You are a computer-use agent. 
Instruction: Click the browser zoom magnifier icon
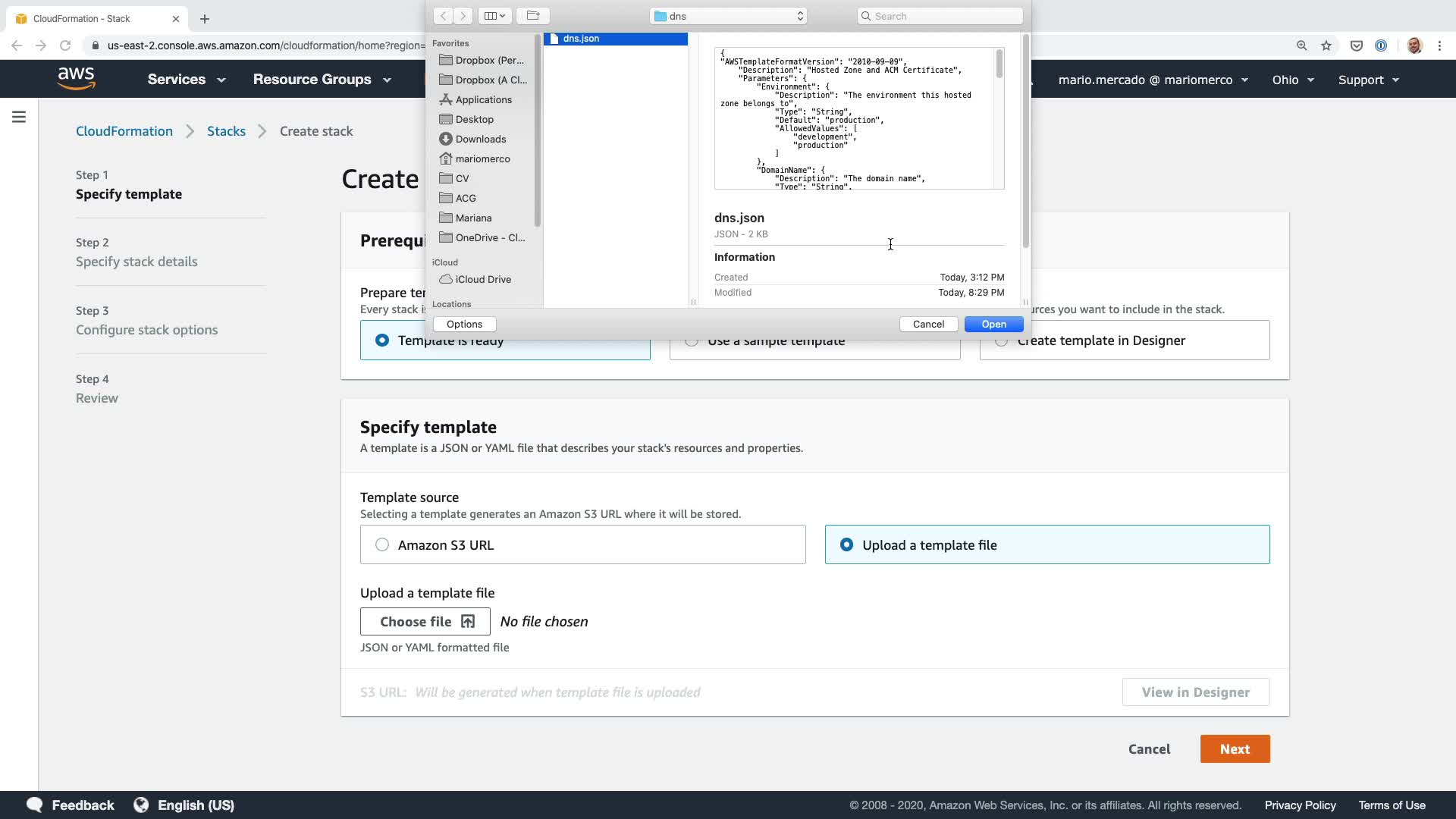coord(1302,45)
